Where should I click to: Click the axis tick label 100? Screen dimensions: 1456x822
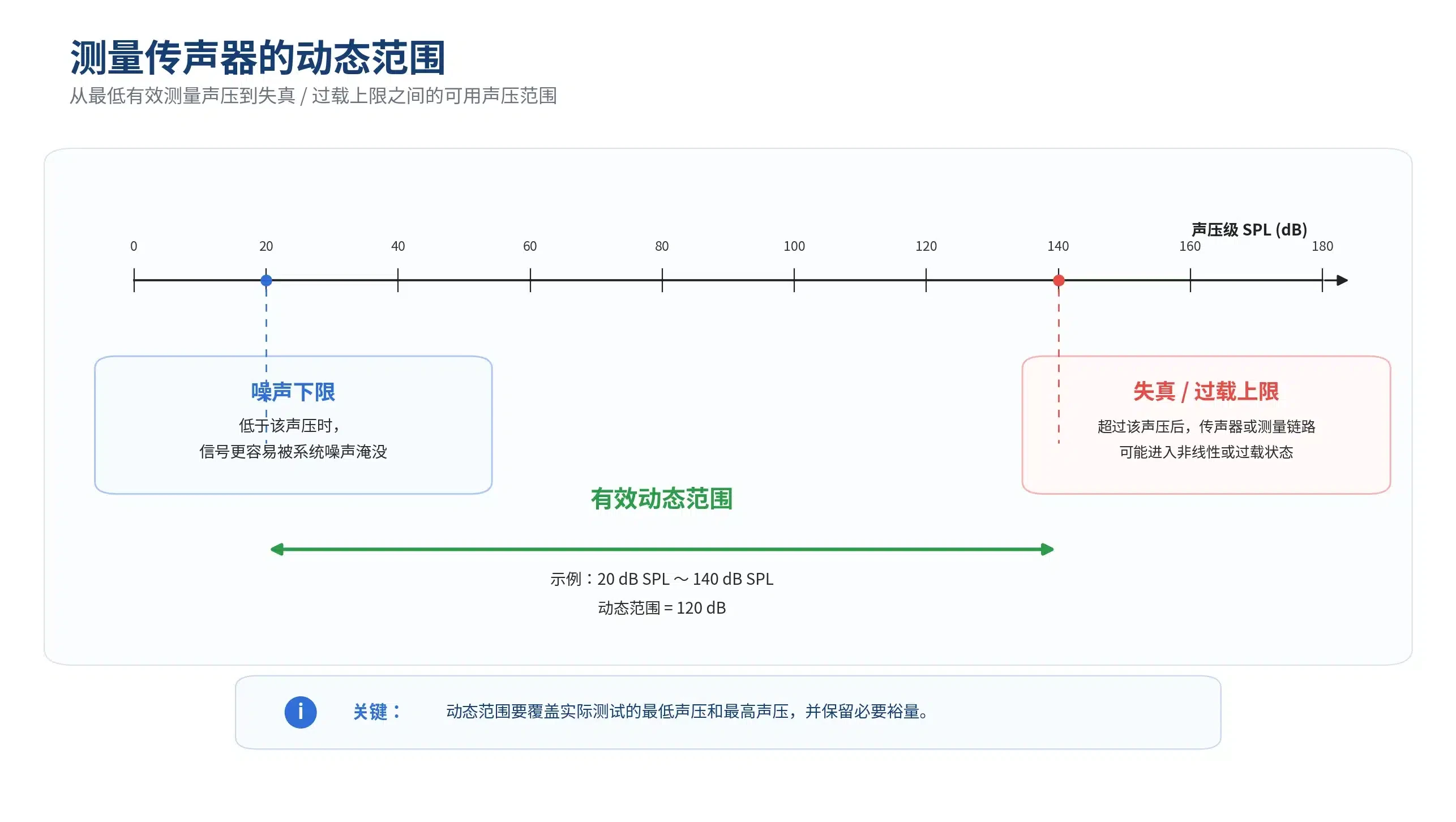pos(794,246)
